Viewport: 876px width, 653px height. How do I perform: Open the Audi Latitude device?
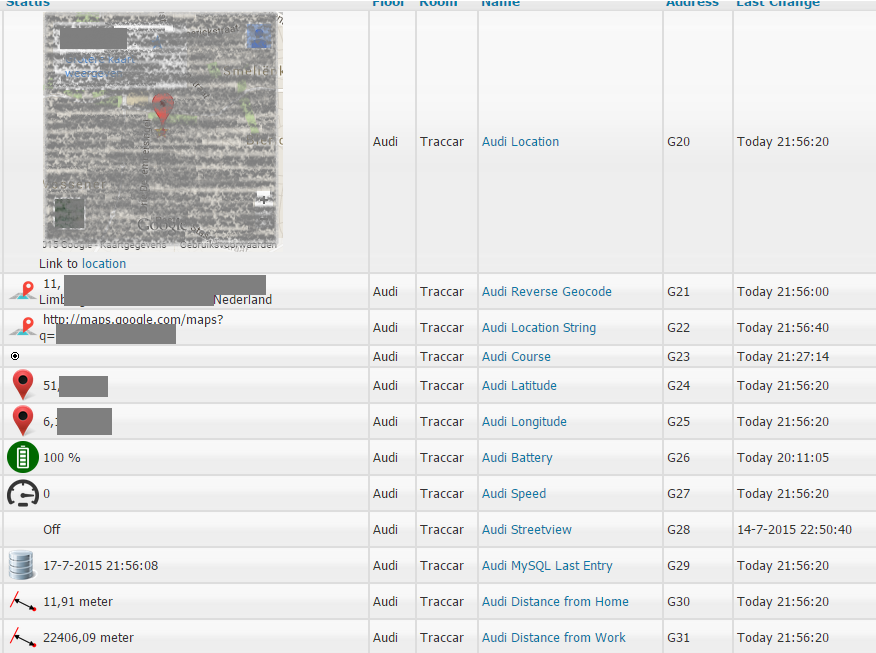coord(519,385)
